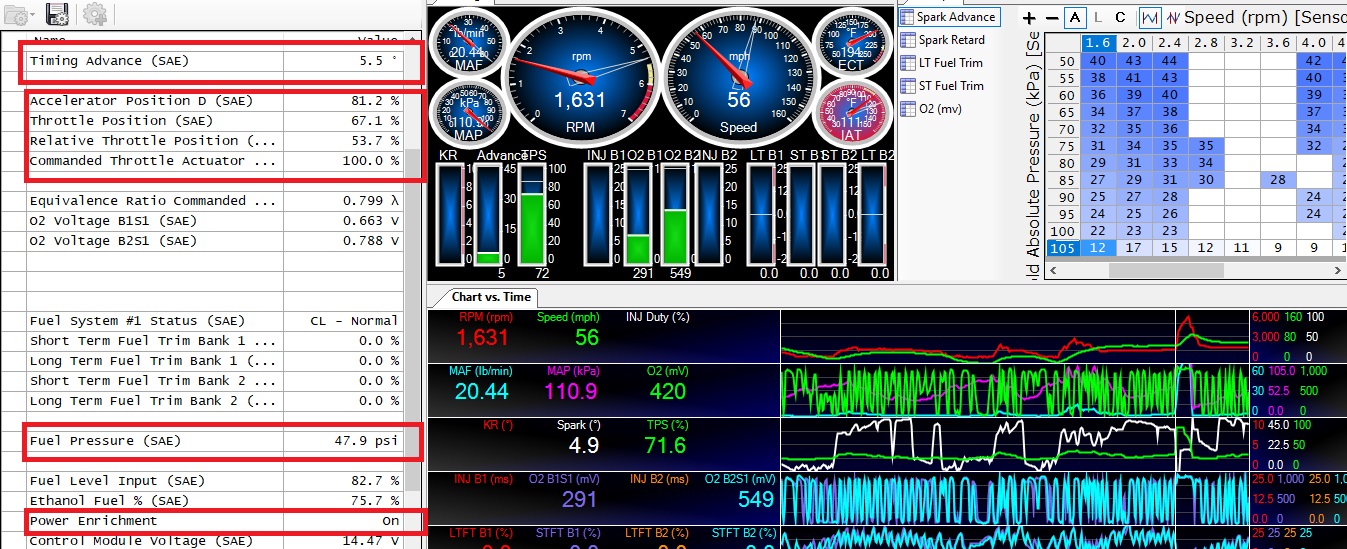The image size is (1347, 549).
Task: Toggle the blue line graph view icon
Action: click(1150, 18)
